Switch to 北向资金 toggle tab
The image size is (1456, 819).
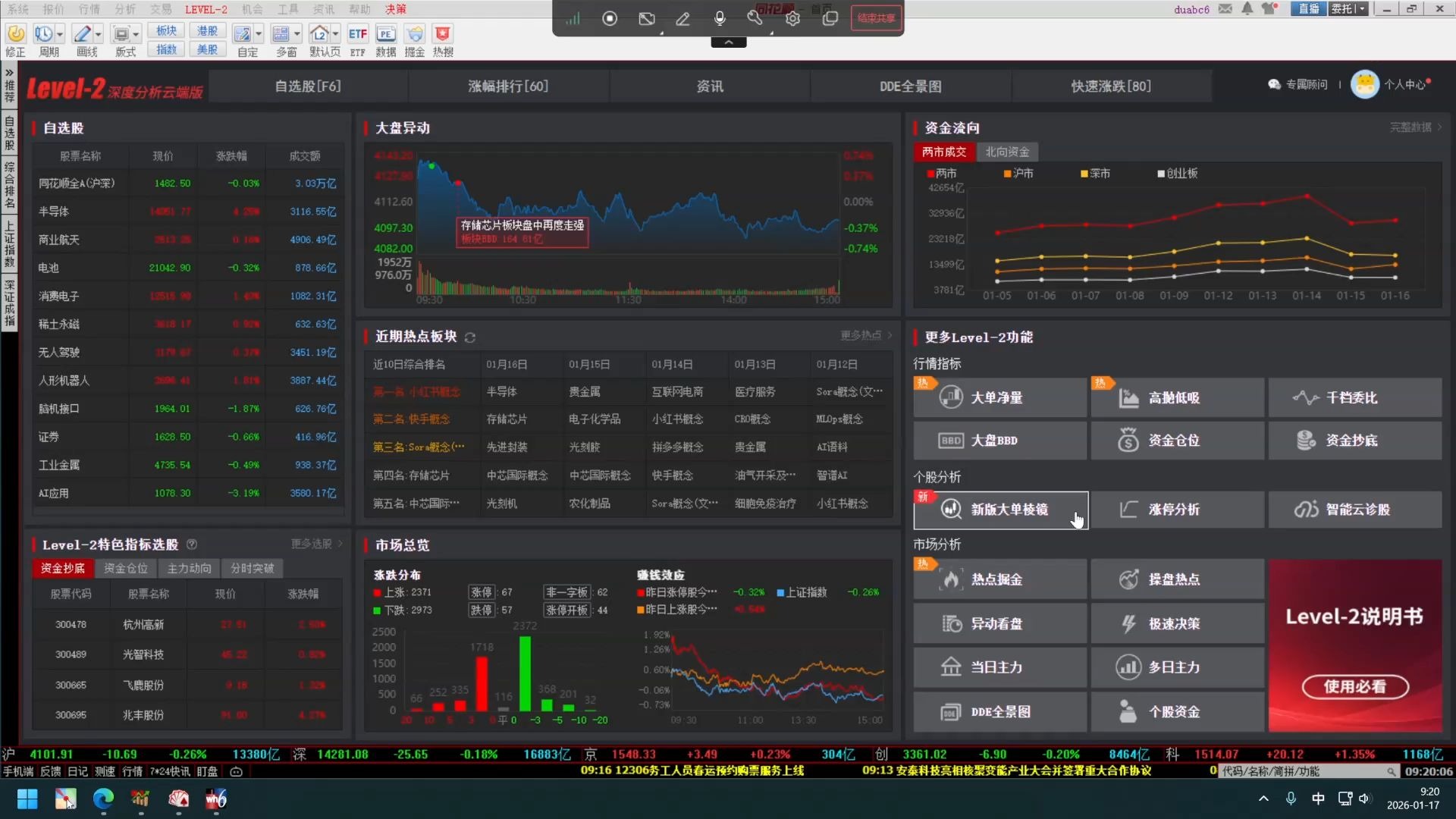coord(1007,152)
